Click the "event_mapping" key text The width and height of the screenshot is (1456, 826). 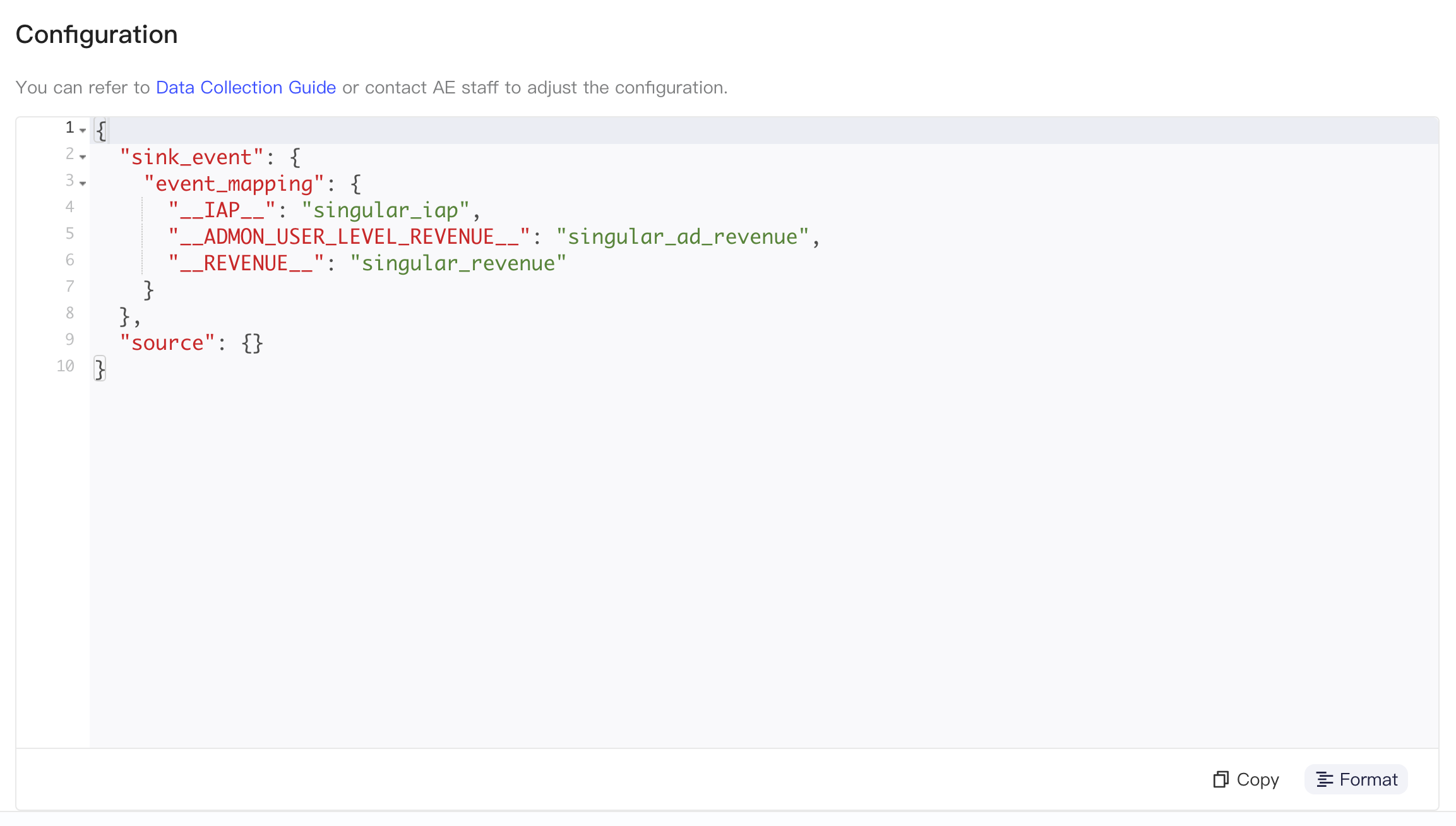[234, 184]
